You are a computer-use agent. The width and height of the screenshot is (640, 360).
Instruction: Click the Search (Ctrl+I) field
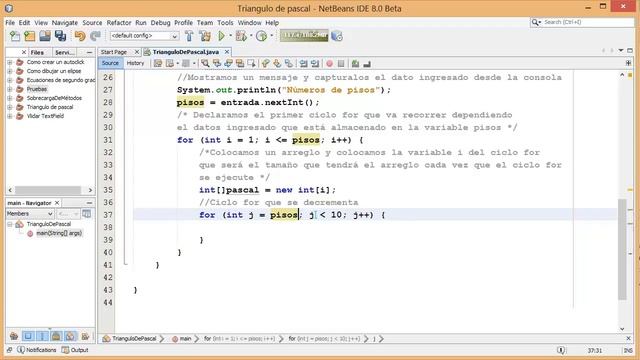[x=582, y=22]
